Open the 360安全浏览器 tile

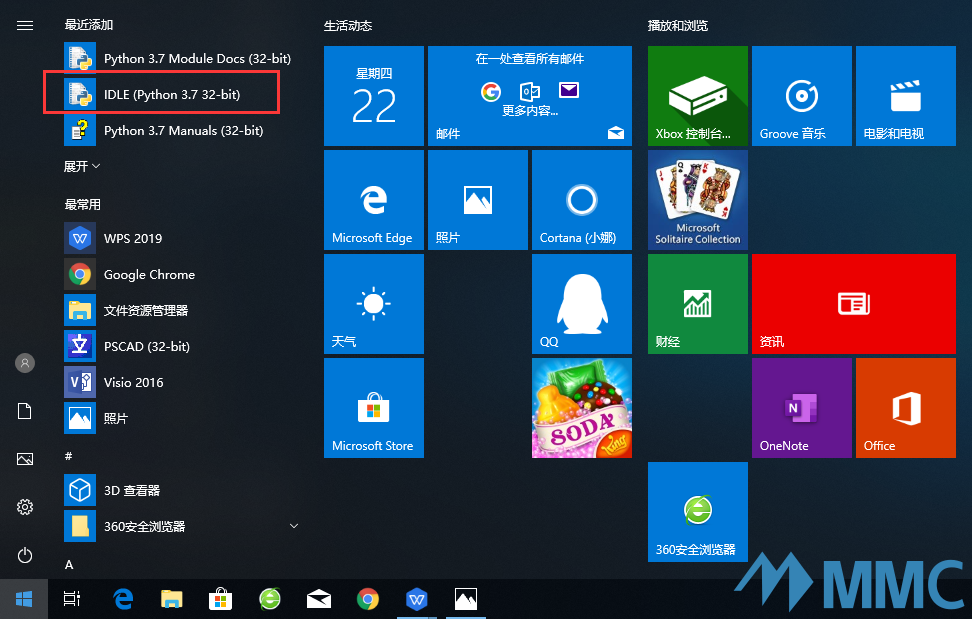coord(698,512)
